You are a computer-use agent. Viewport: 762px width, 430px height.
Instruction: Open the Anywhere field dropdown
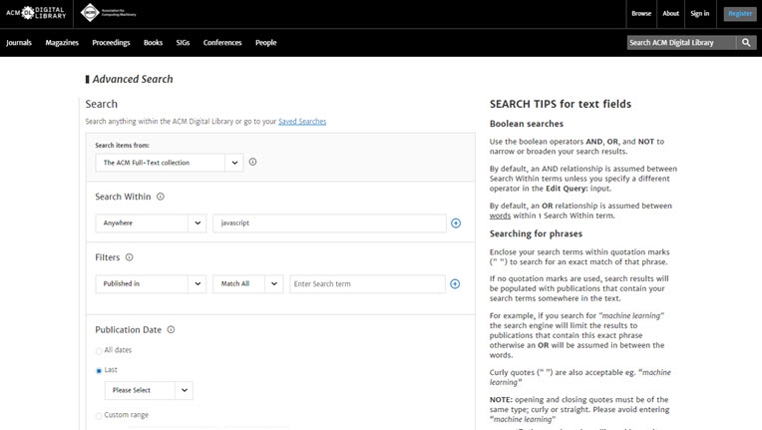(x=151, y=223)
